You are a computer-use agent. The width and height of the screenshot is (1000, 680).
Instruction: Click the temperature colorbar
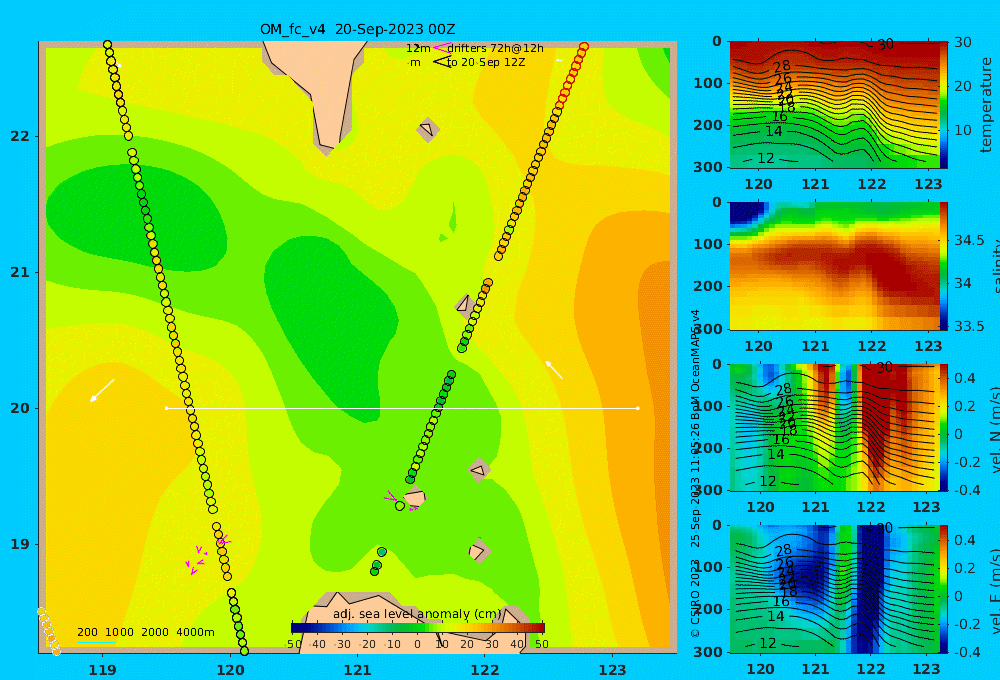pos(944,105)
